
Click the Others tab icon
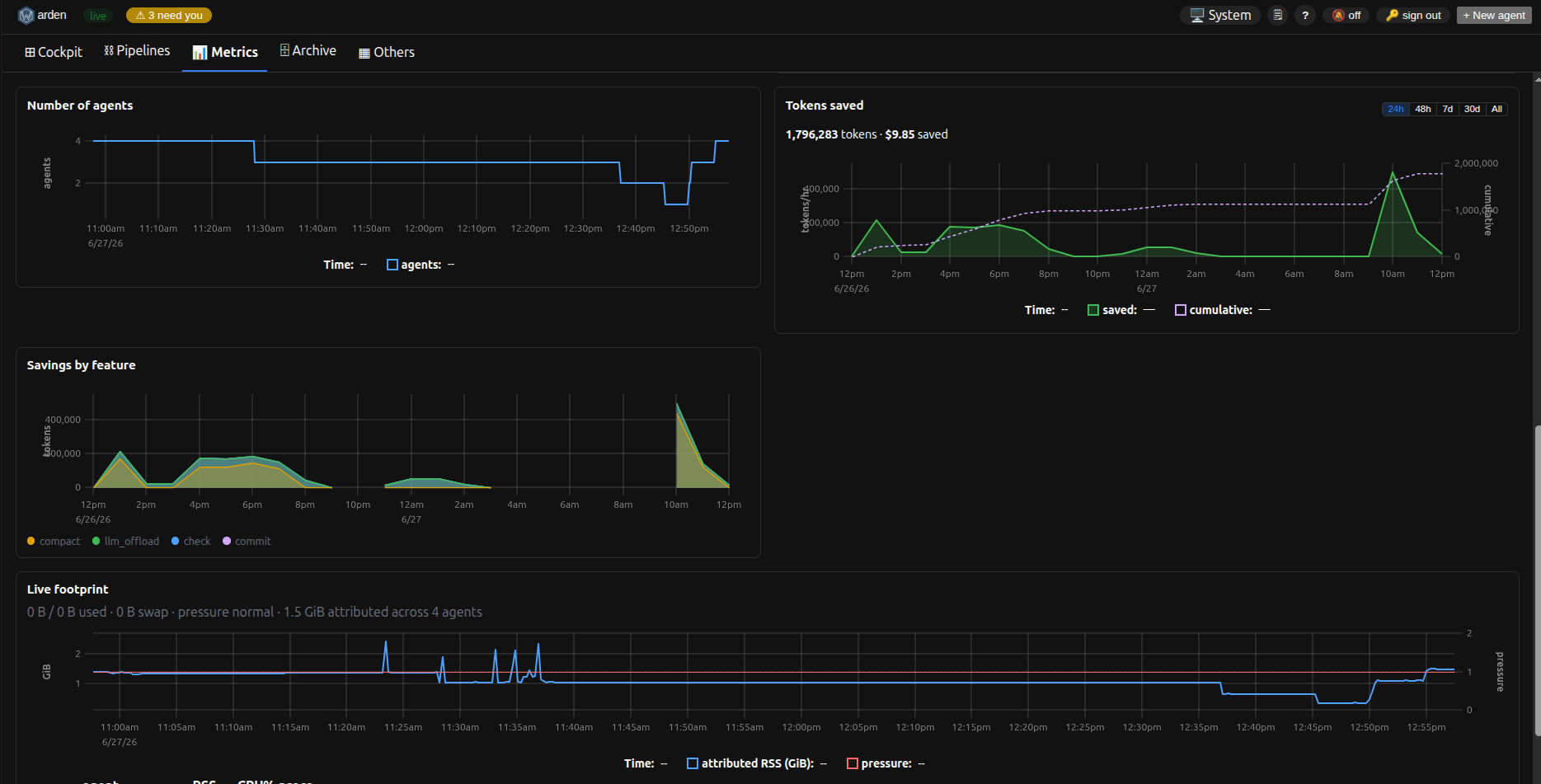pos(364,54)
